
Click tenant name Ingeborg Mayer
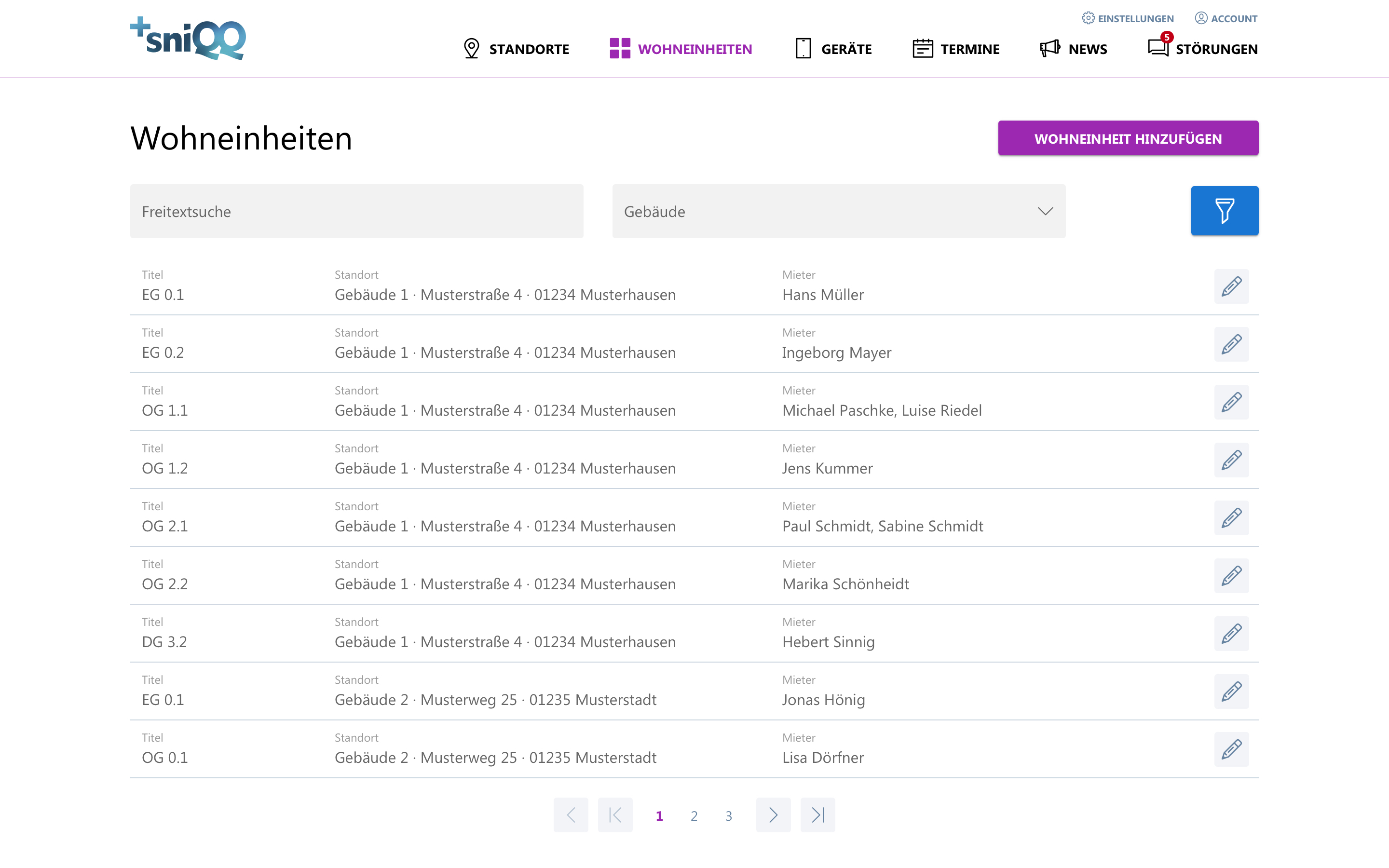(836, 353)
